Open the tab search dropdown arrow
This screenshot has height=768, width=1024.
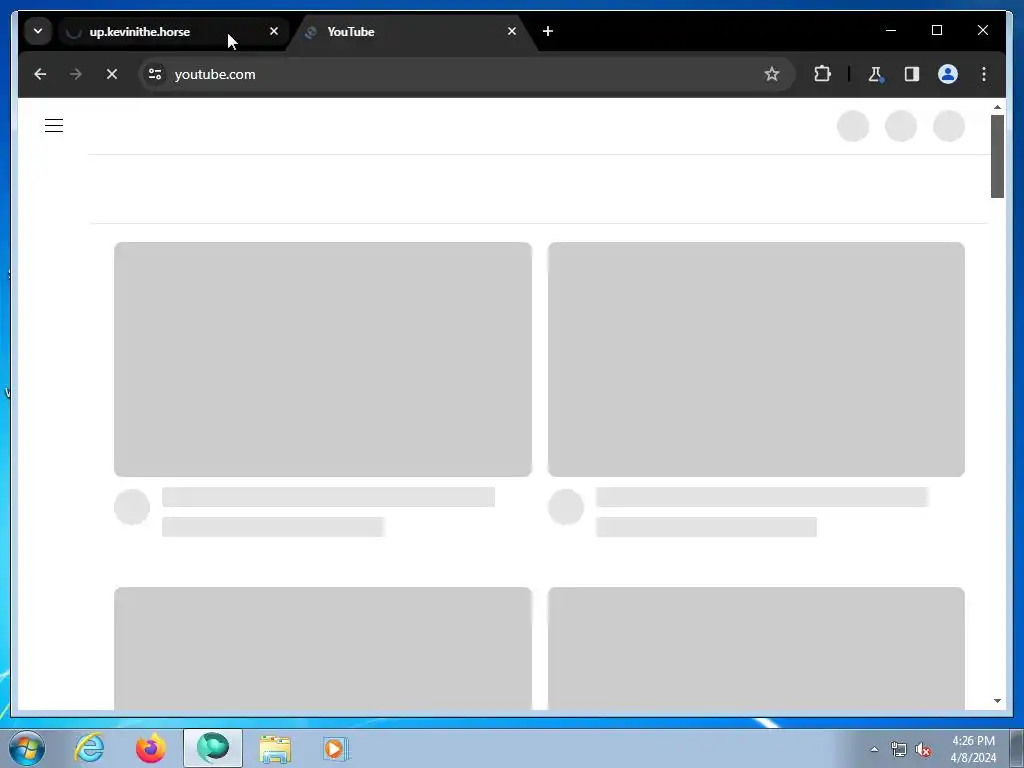tap(38, 31)
